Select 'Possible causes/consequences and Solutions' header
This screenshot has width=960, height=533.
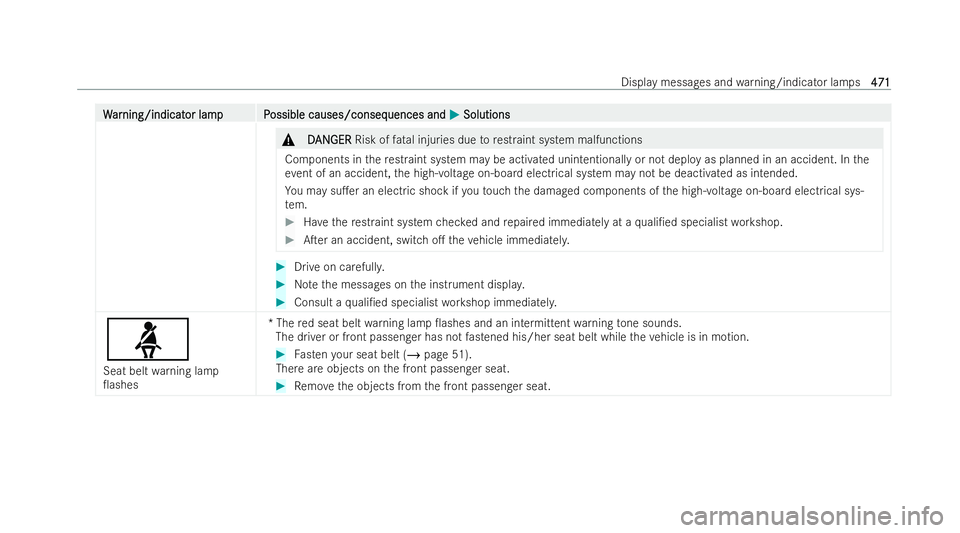click(x=387, y=114)
